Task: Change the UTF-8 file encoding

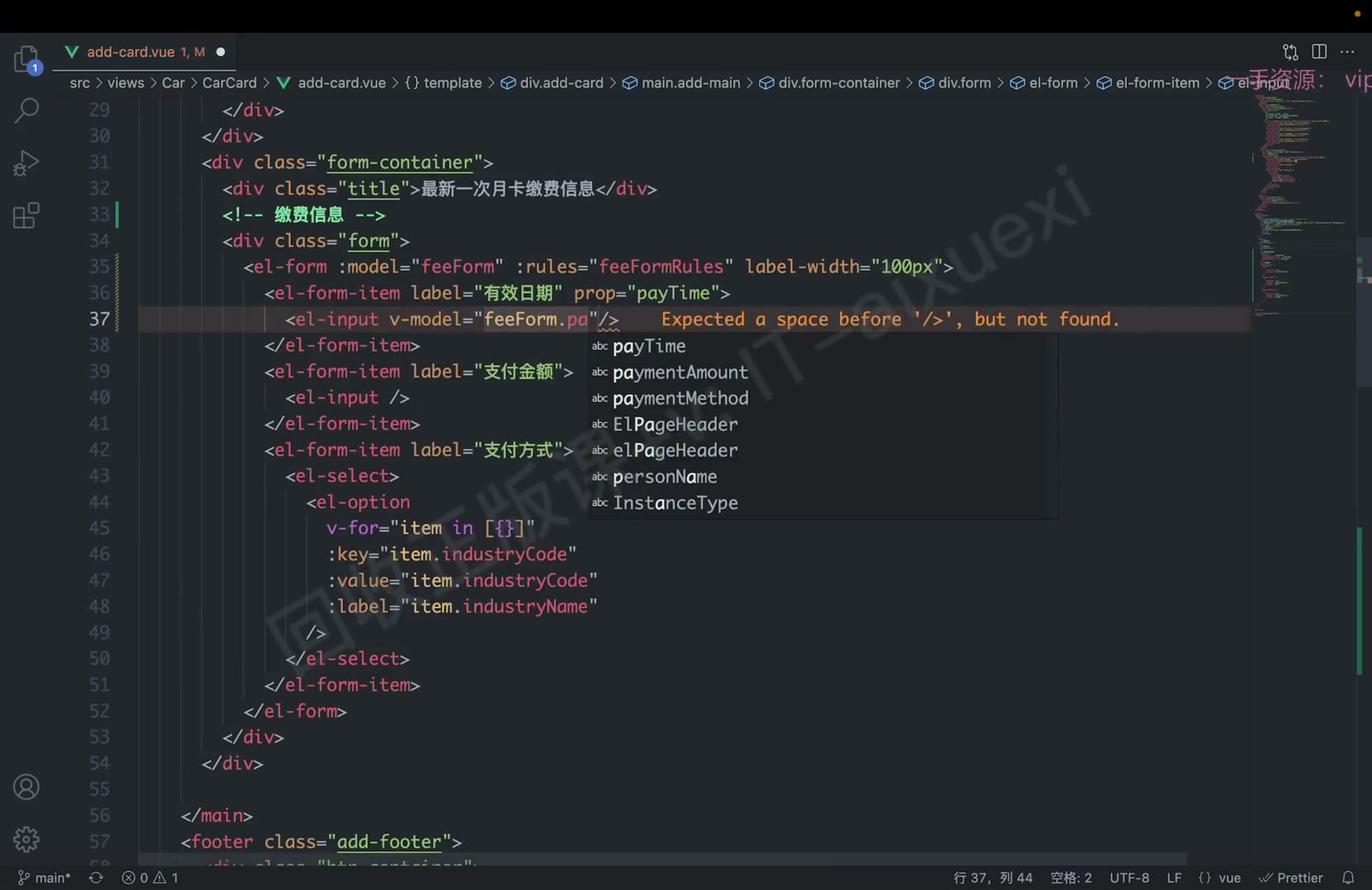Action: [x=1129, y=878]
